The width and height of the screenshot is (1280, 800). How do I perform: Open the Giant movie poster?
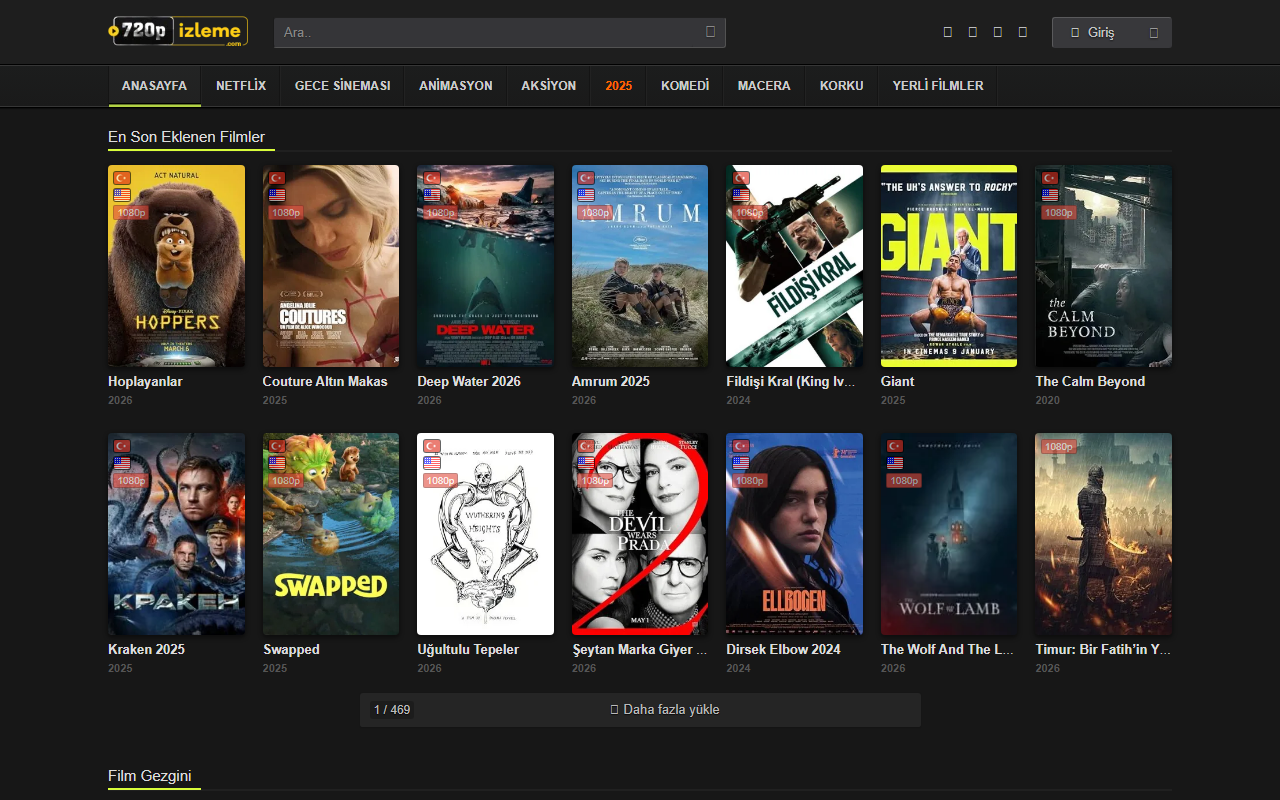949,266
